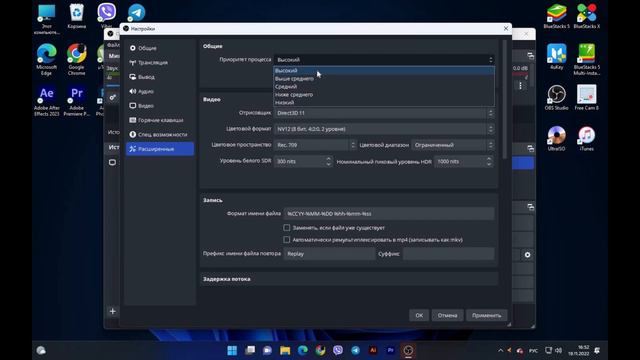Enable Заменять, если файл уже существует
The image size is (640, 360).
(287, 228)
